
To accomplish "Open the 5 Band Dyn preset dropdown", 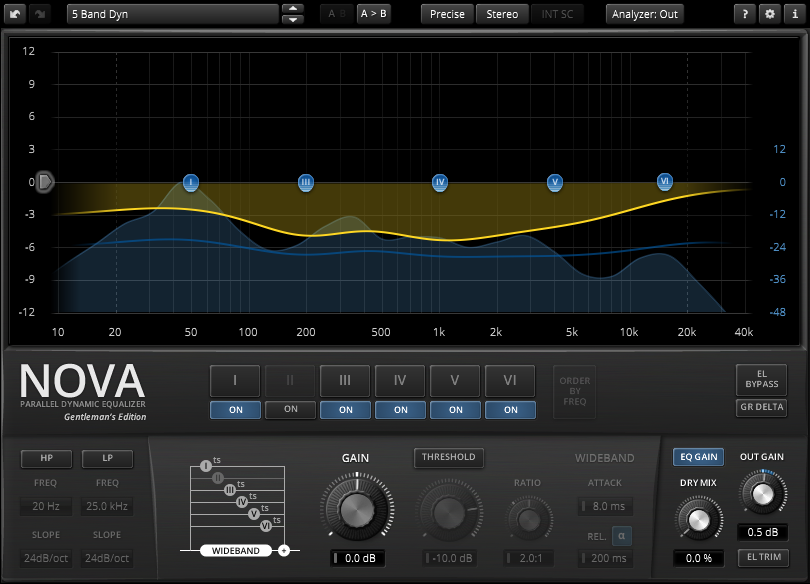I will [x=173, y=14].
